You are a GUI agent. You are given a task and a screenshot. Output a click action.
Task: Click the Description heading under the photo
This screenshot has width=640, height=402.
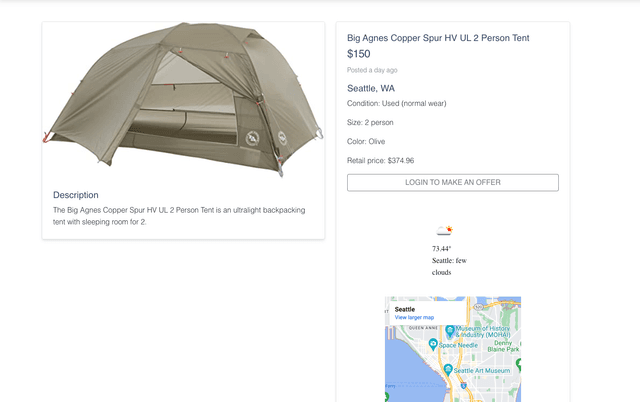[x=76, y=195]
